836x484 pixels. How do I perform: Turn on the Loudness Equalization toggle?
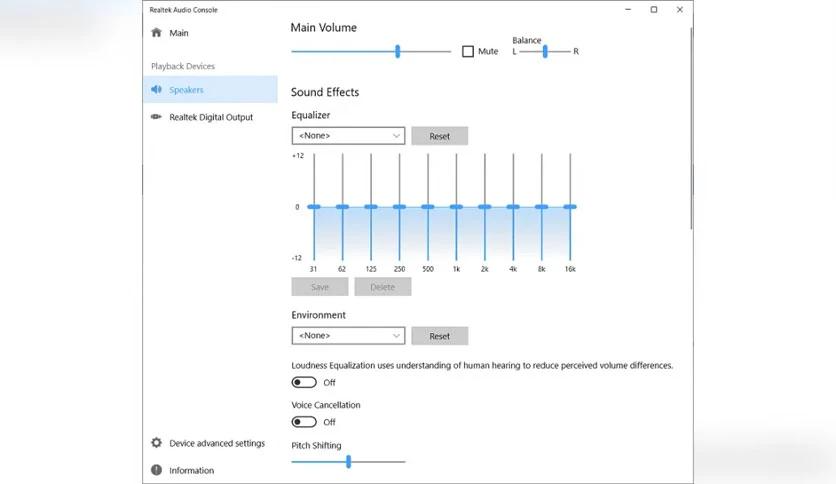point(304,382)
